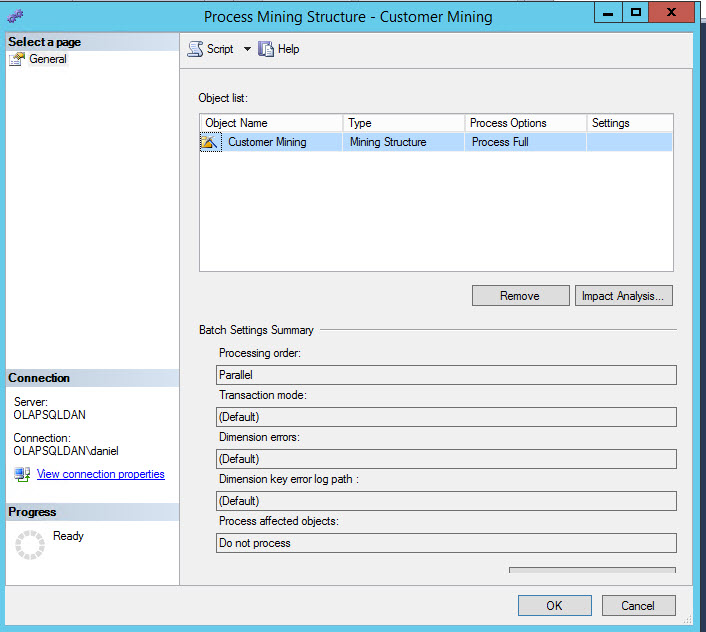Open Impact Analysis dialog
The height and width of the screenshot is (632, 706).
point(624,296)
